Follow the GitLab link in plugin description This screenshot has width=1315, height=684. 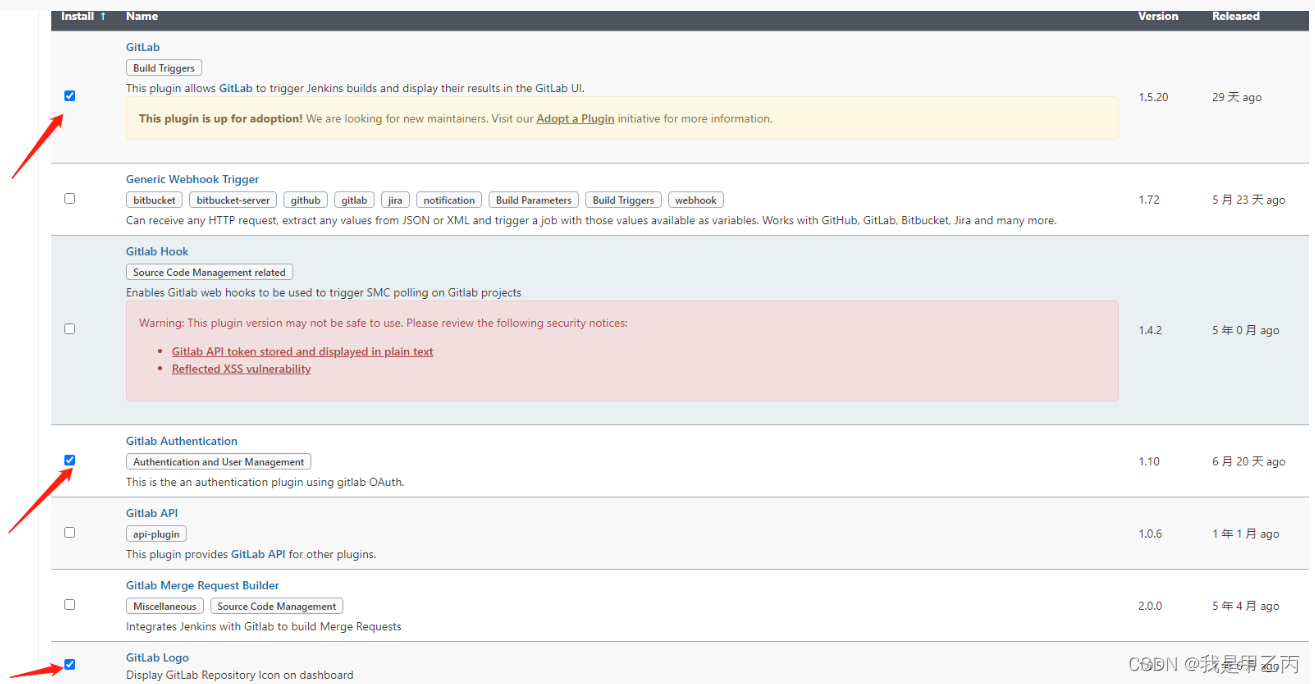point(236,88)
